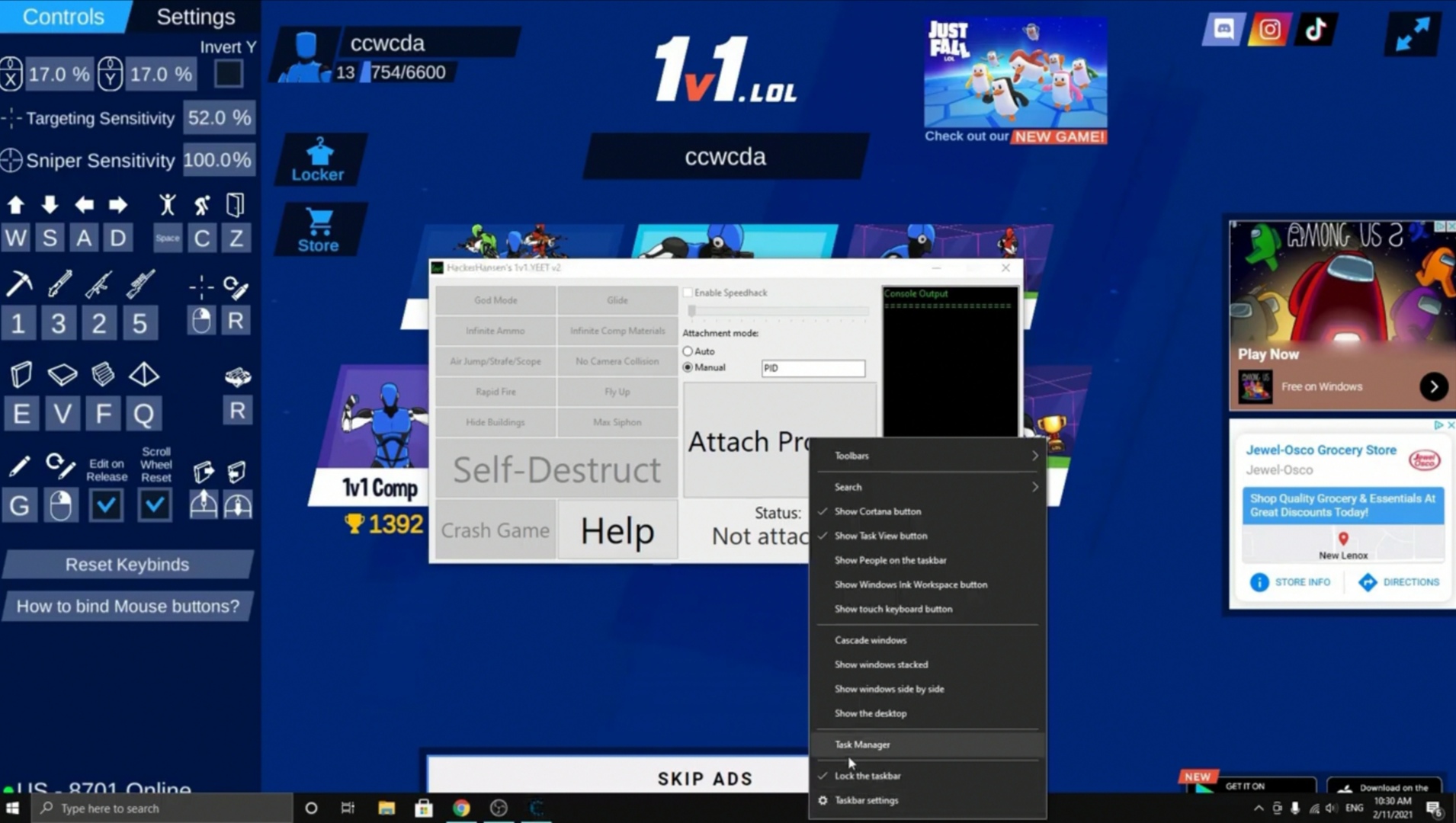
Task: Click the A move-left keybind
Action: click(x=84, y=238)
